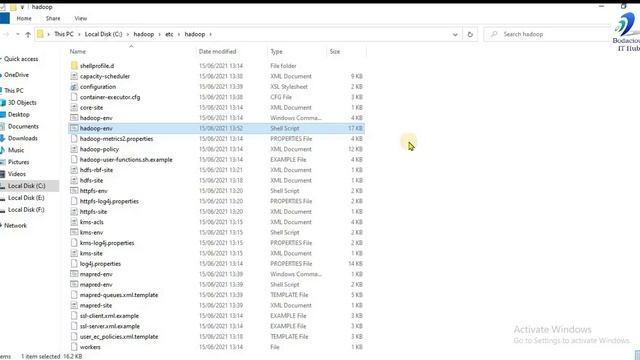Open Downloads in sidebar
Image resolution: width=640 pixels, height=360 pixels.
click(22, 138)
